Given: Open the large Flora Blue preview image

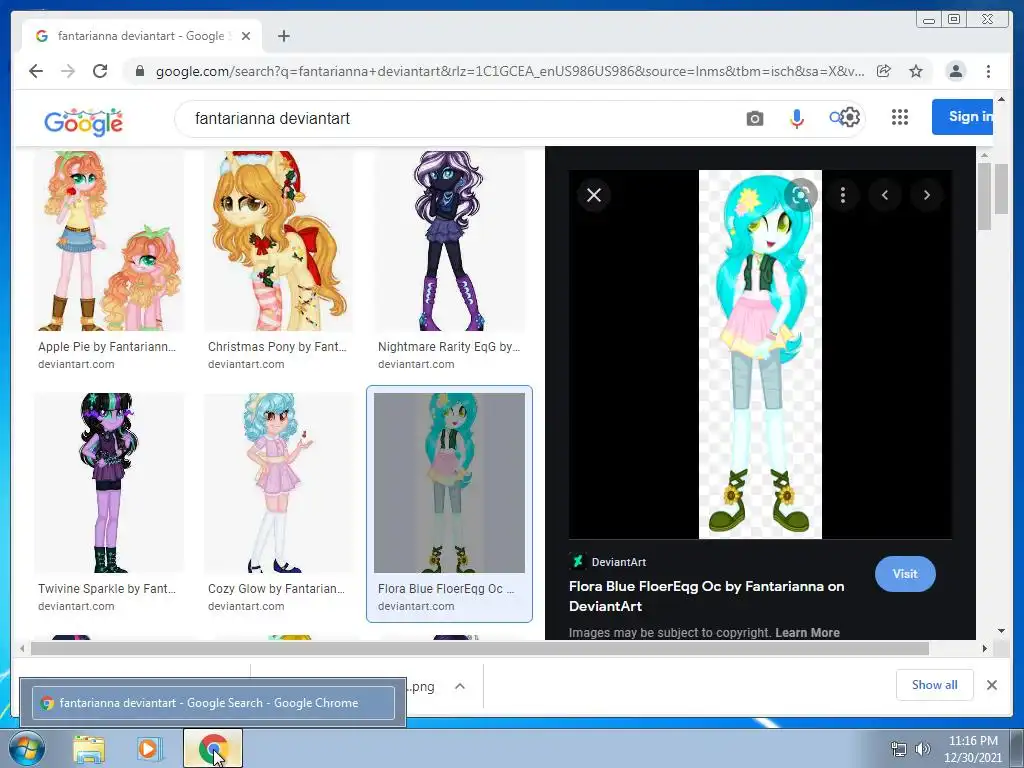Looking at the screenshot, I should pyautogui.click(x=760, y=355).
